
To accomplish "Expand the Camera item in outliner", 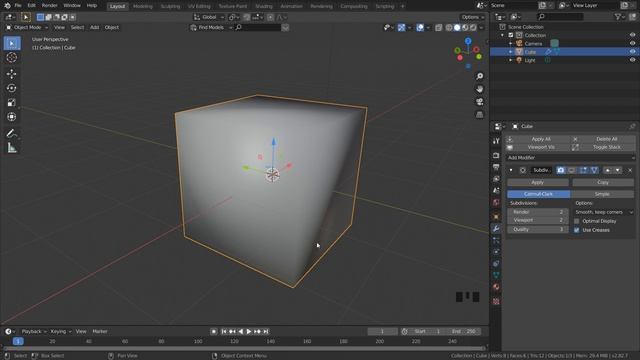I will pos(510,44).
